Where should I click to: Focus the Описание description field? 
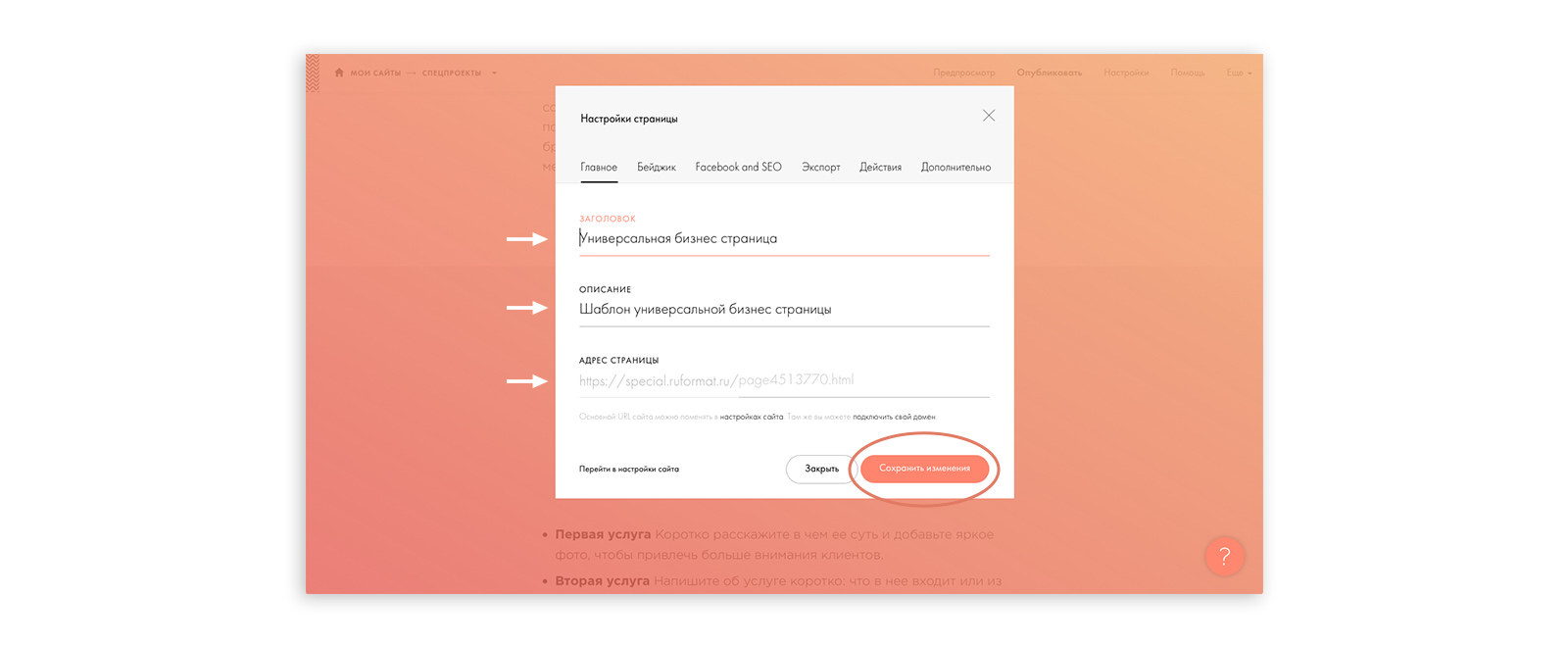pyautogui.click(x=784, y=309)
